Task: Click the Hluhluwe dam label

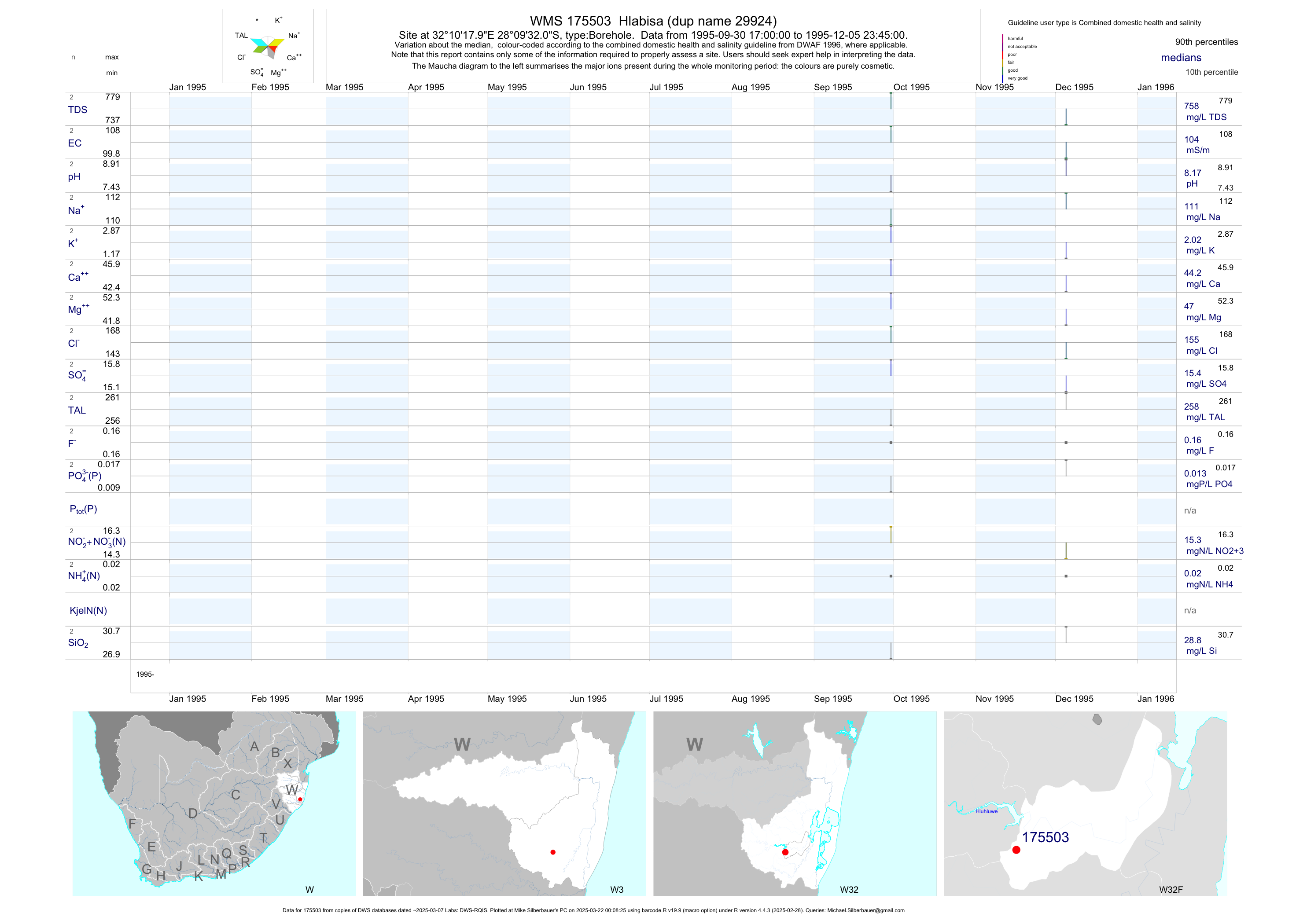Action: pyautogui.click(x=986, y=811)
